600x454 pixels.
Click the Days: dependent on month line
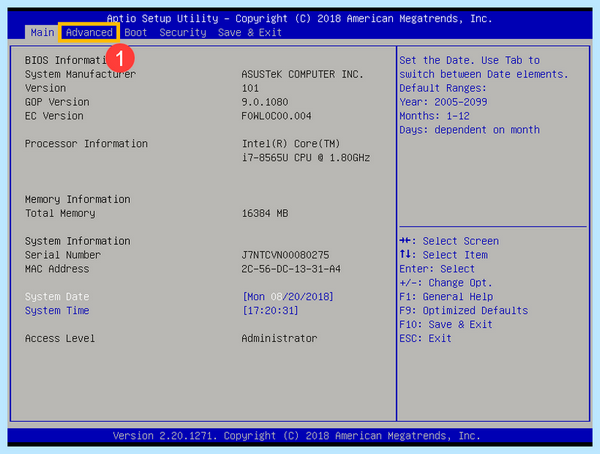470,130
